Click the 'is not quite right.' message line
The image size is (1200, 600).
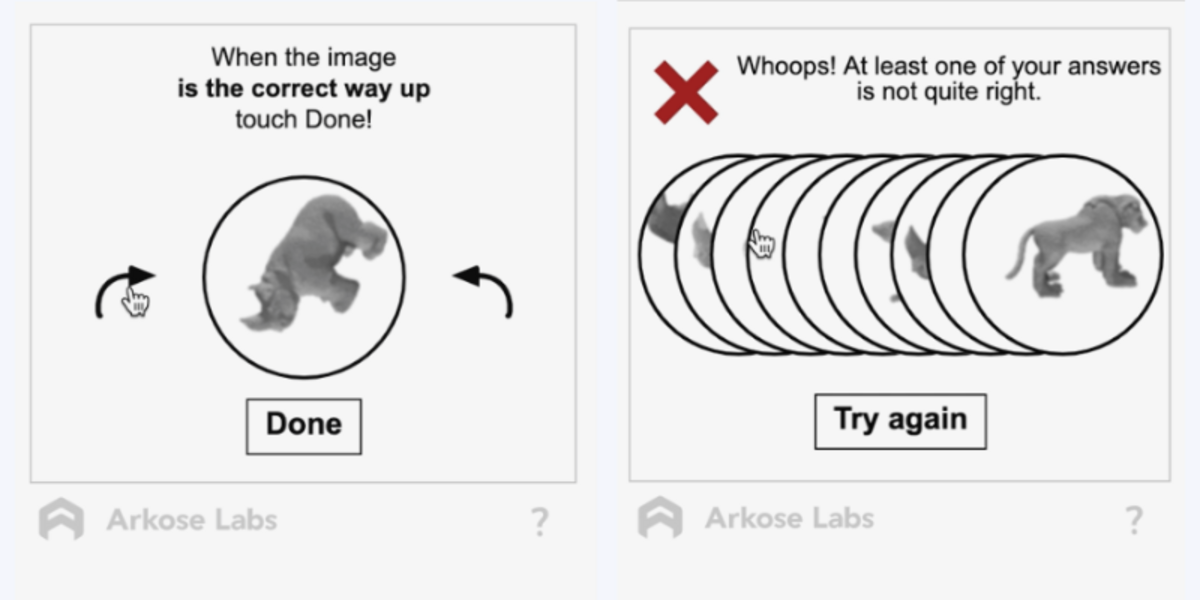tap(948, 92)
